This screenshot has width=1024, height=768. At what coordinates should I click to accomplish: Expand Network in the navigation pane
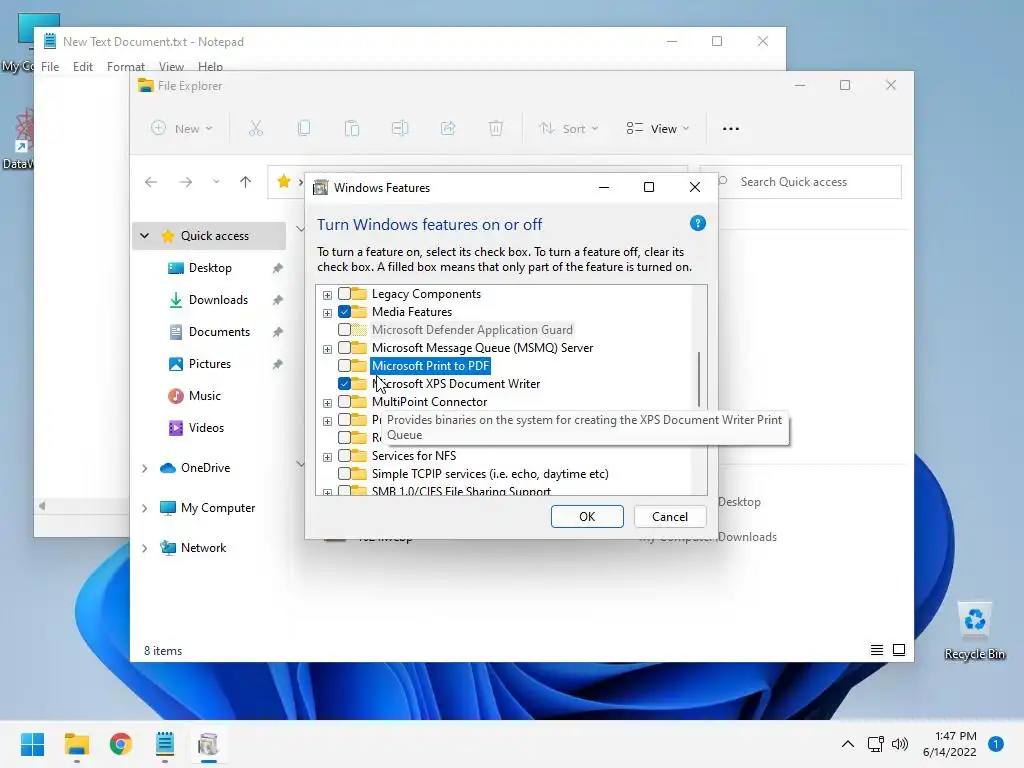(144, 548)
